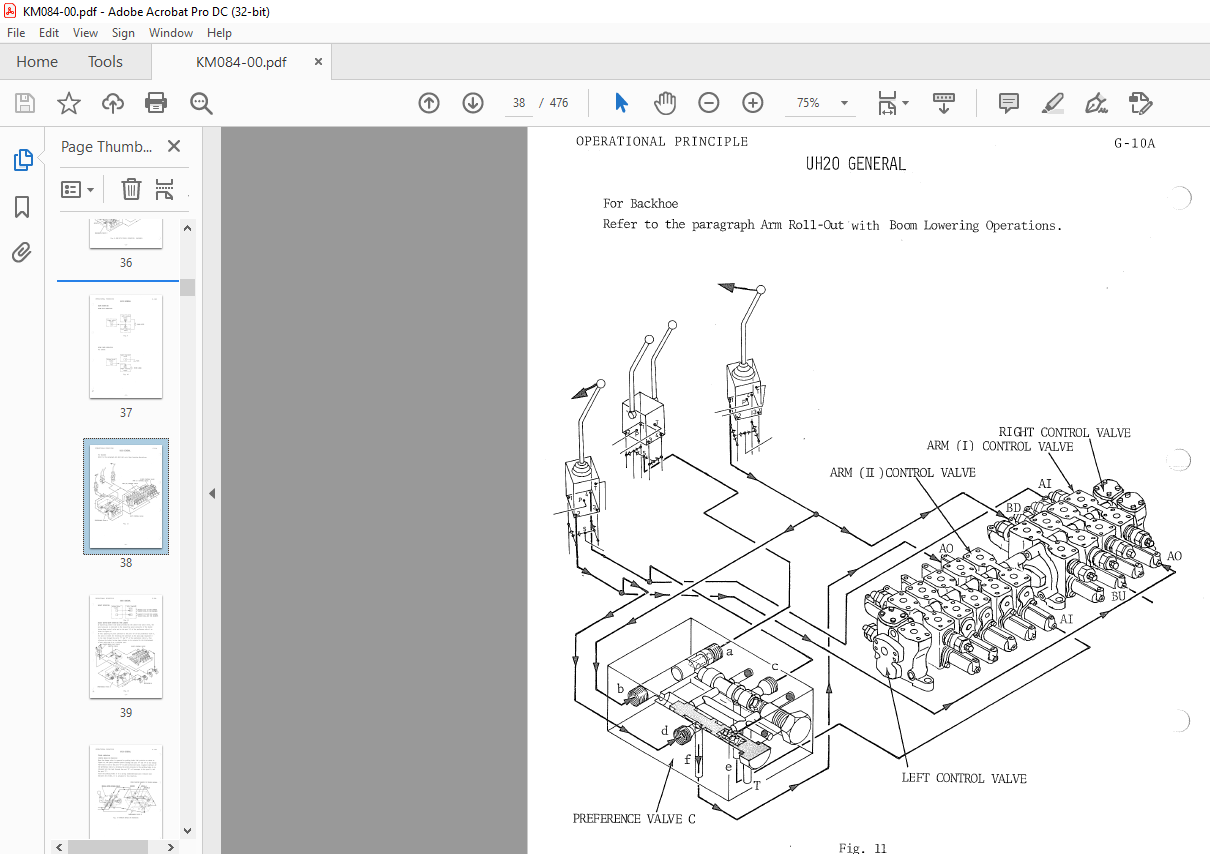The height and width of the screenshot is (854, 1210).
Task: Select page 37 thumbnail
Action: click(126, 346)
